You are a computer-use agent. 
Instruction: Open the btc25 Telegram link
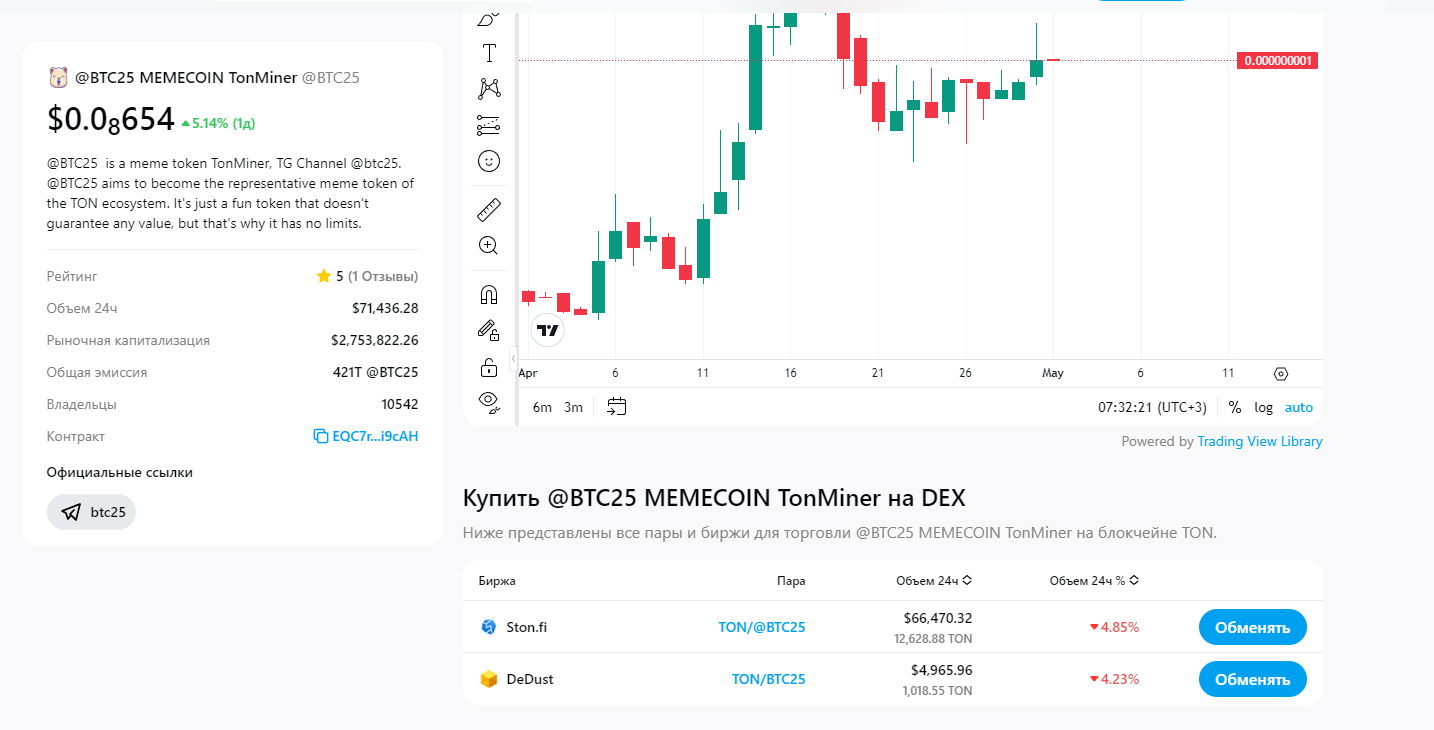[91, 512]
